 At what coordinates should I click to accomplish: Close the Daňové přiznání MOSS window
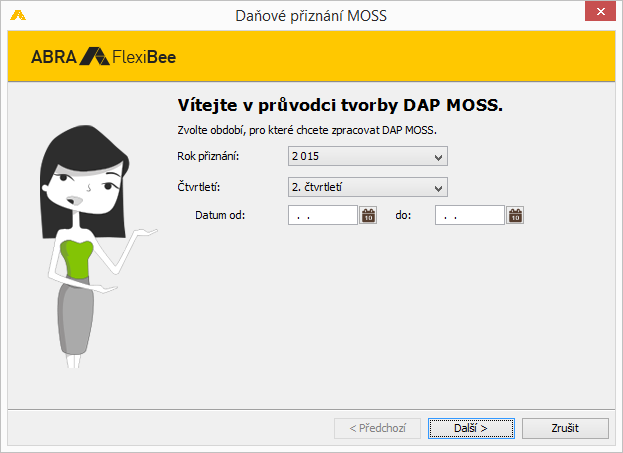click(600, 12)
